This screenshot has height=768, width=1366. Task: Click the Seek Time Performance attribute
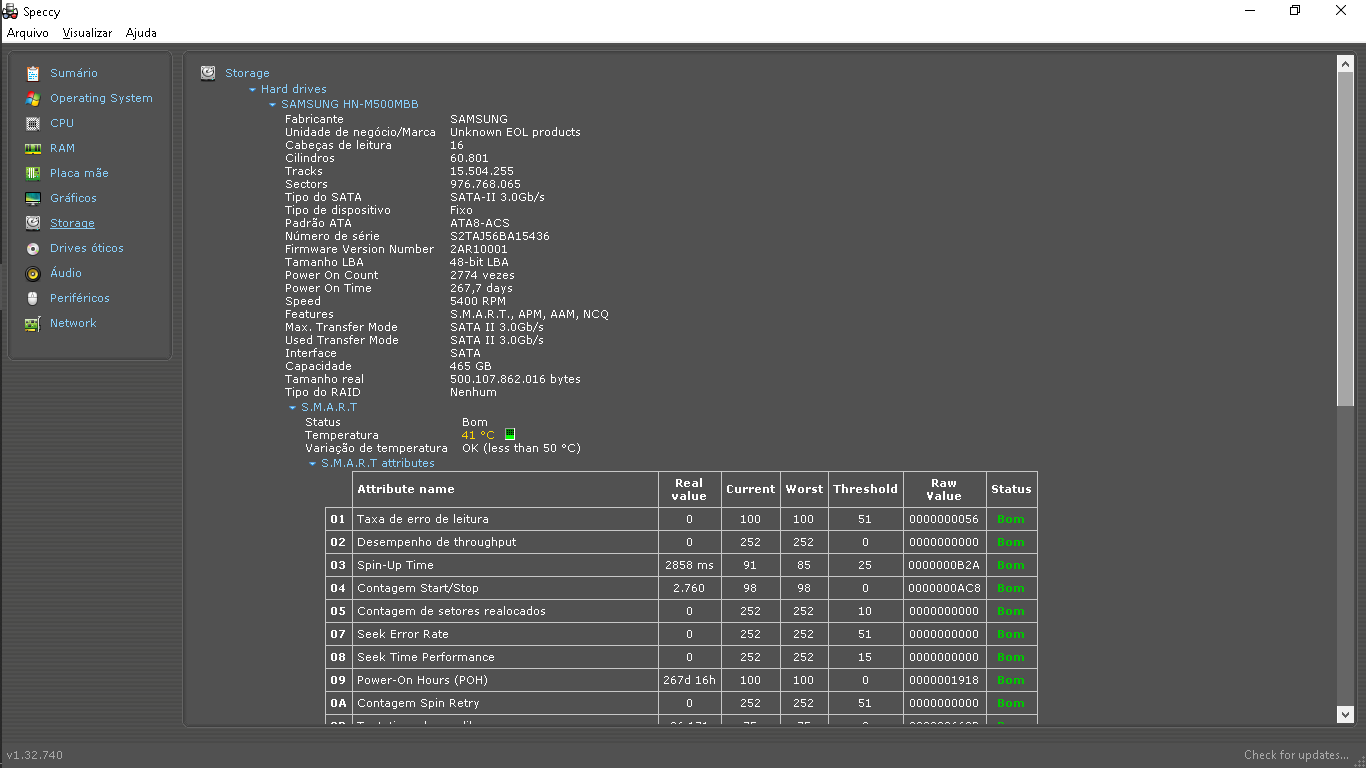click(x=426, y=657)
